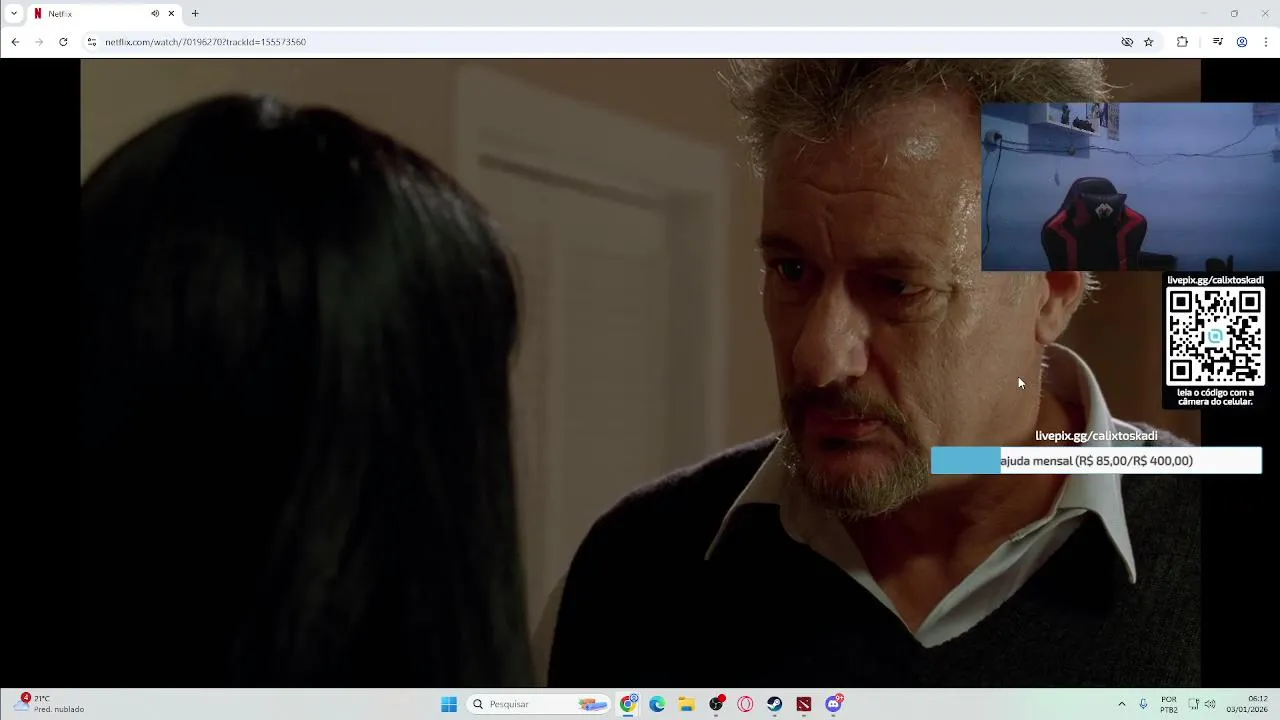Expand the tab search dropdown

coord(14,14)
